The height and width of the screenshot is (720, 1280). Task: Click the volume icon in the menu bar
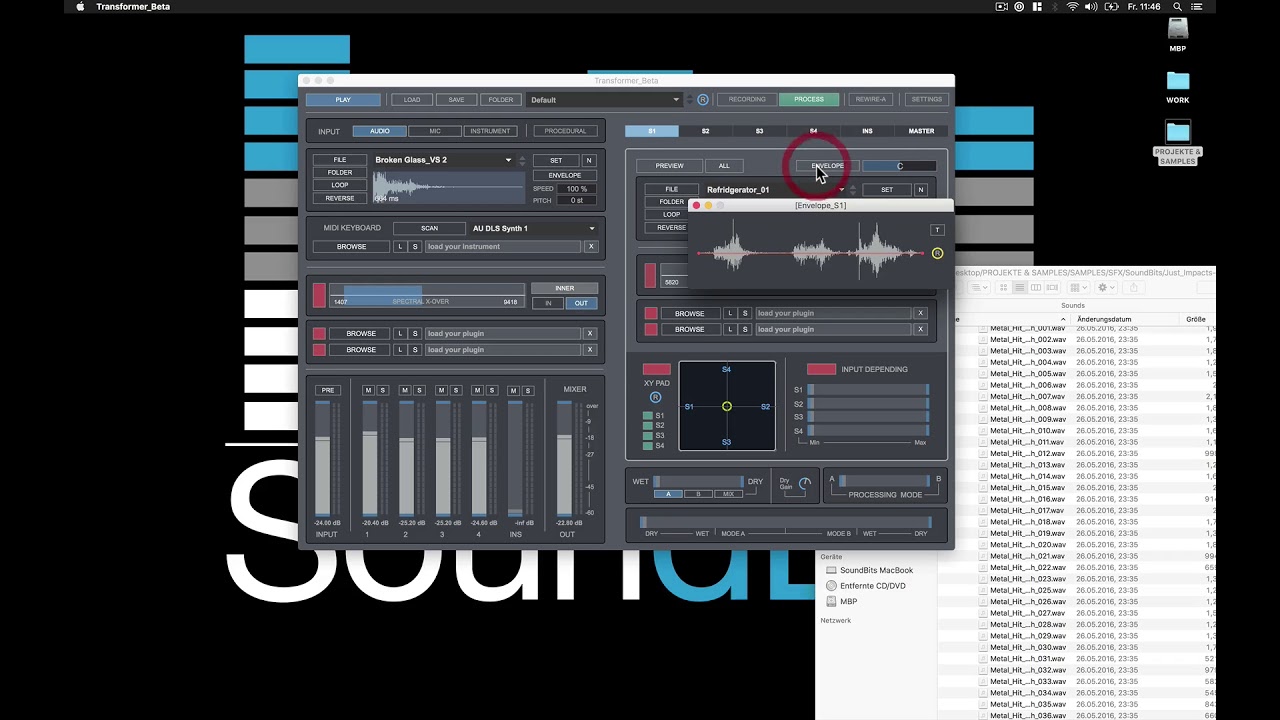1091,6
